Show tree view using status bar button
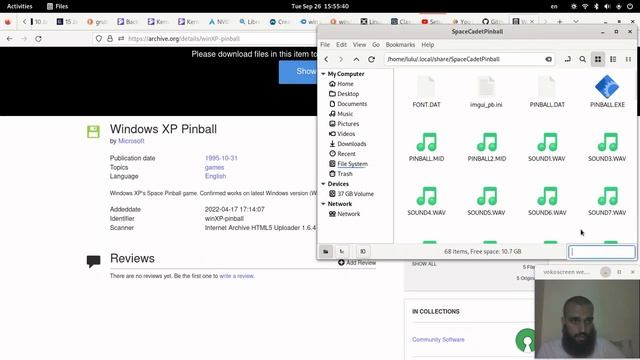The image size is (640, 360). point(342,251)
